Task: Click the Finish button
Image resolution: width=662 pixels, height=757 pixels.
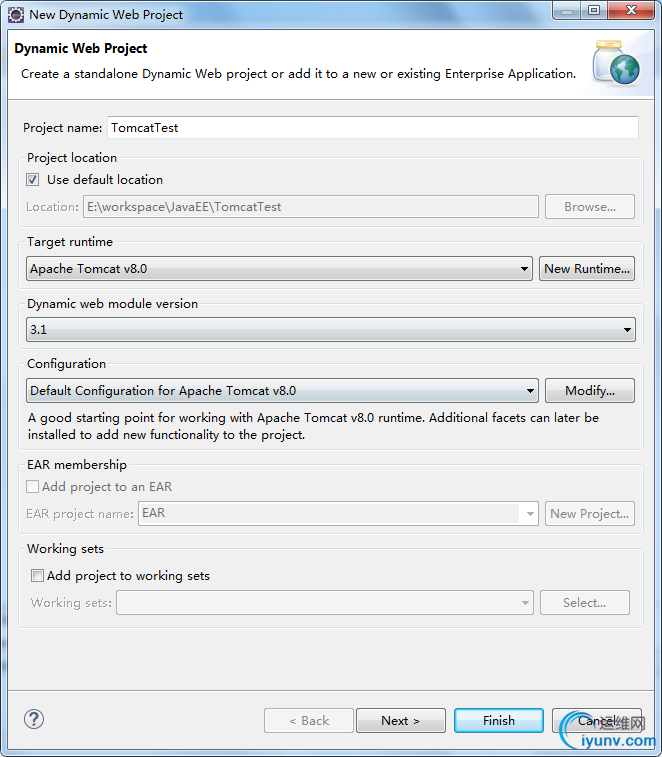Action: [x=498, y=720]
